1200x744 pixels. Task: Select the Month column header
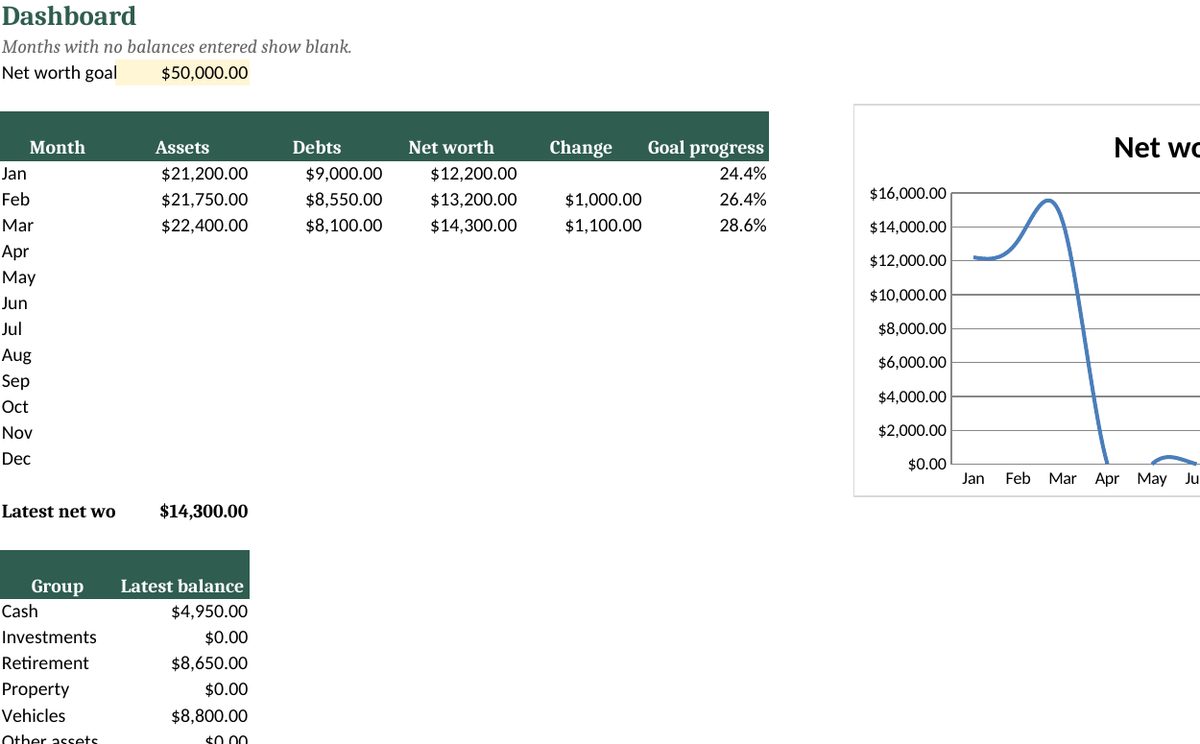click(57, 147)
